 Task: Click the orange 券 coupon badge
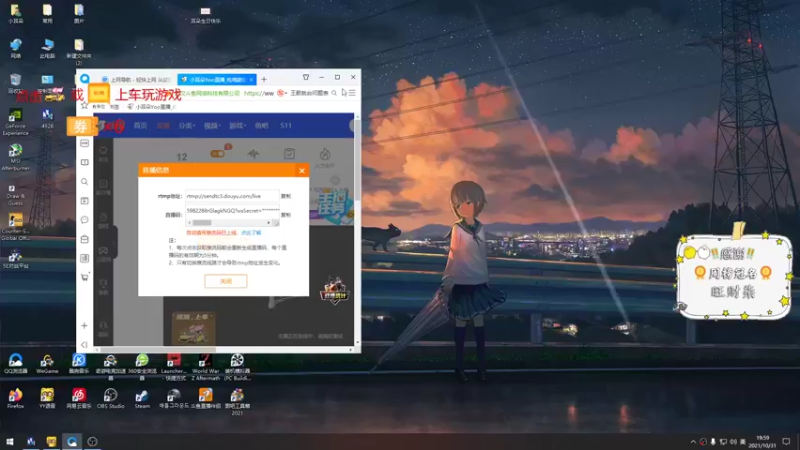click(x=81, y=127)
